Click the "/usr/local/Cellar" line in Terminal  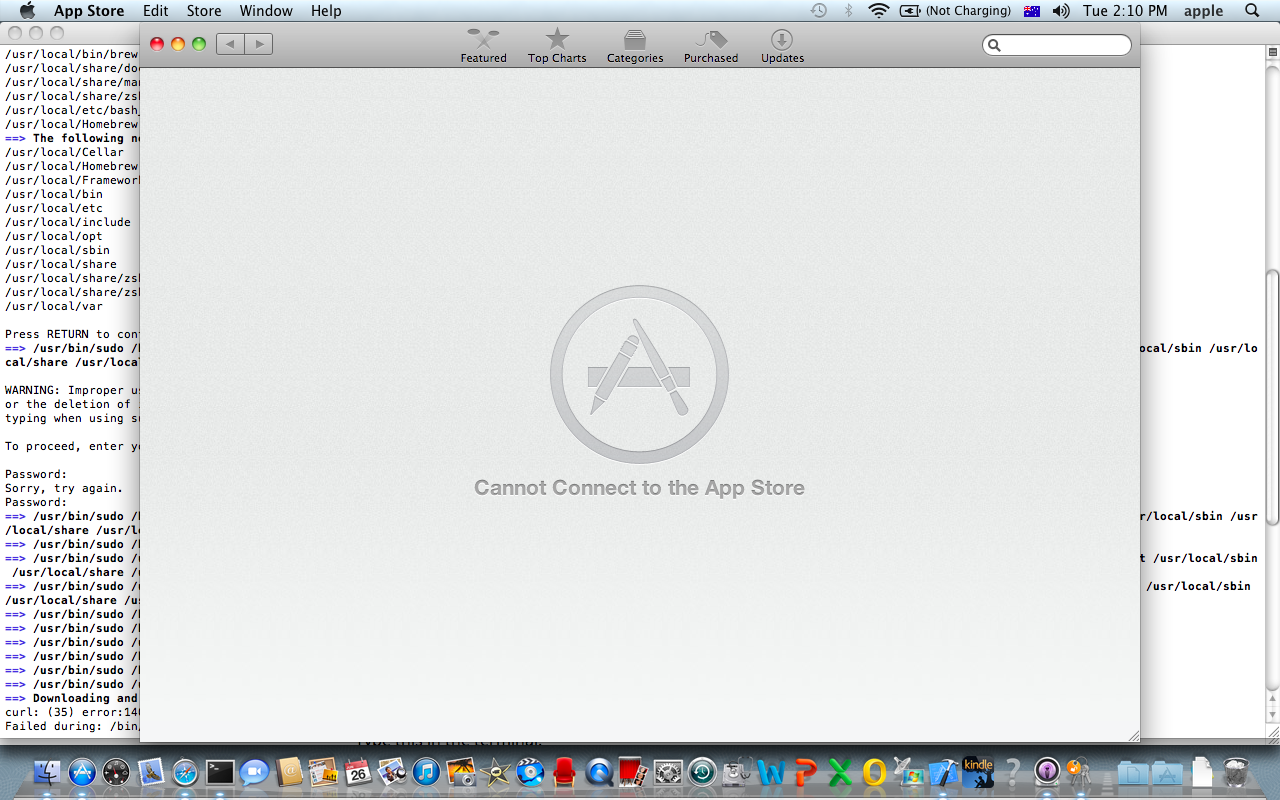[64, 152]
